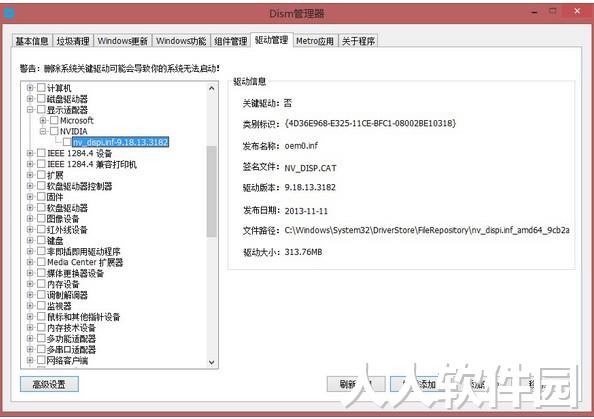Check the 计算机 checkbox
Viewport: 594px width, 419px height.
pyautogui.click(x=41, y=88)
